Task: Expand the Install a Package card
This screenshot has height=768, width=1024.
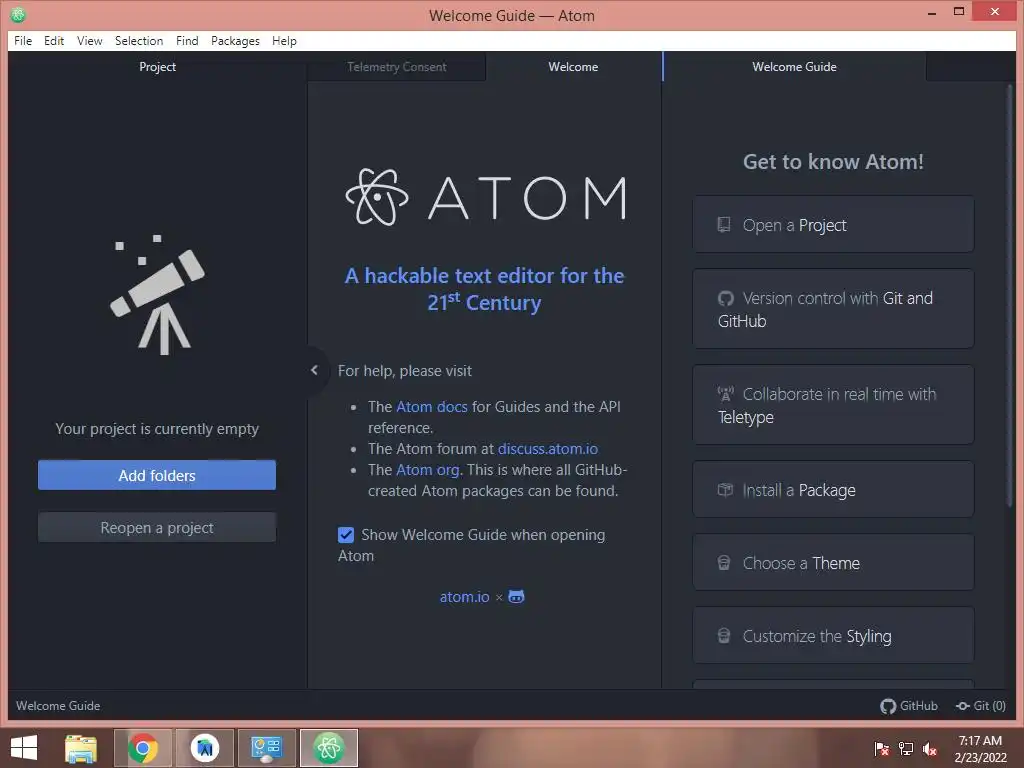Action: coord(833,490)
